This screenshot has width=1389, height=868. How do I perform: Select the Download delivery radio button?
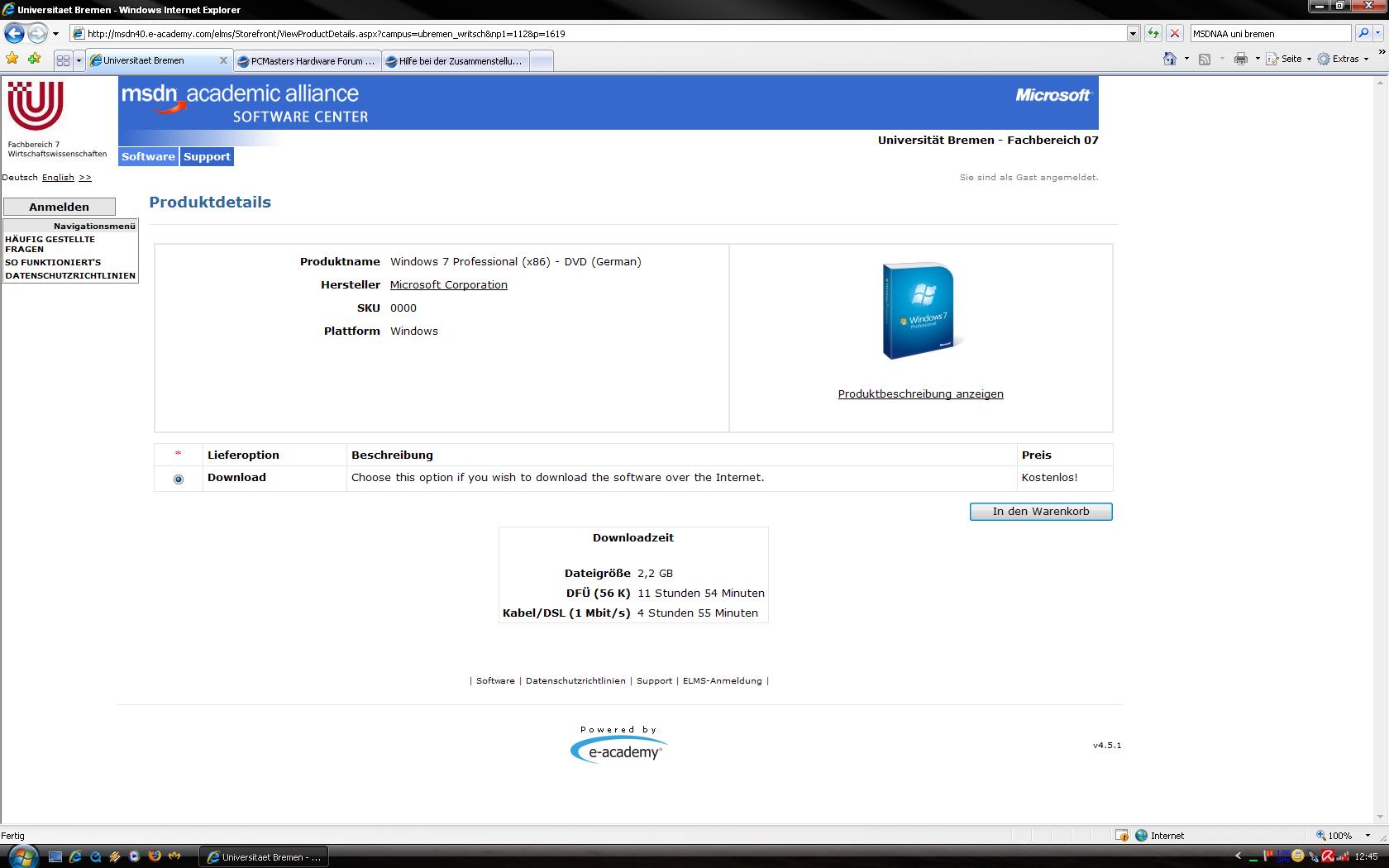[x=178, y=479]
